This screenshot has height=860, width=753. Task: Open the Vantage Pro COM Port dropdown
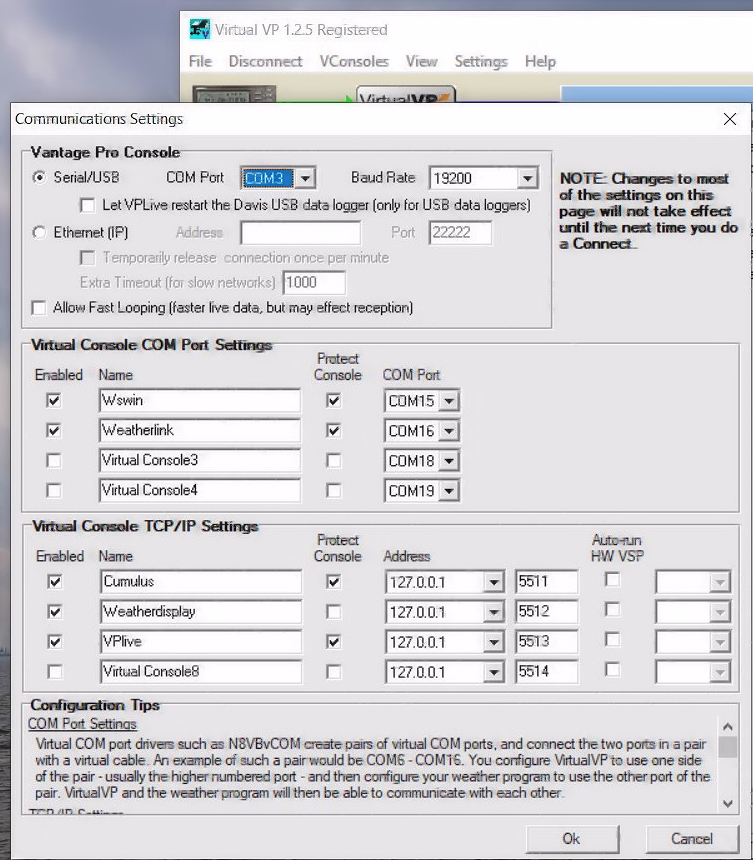coord(306,179)
